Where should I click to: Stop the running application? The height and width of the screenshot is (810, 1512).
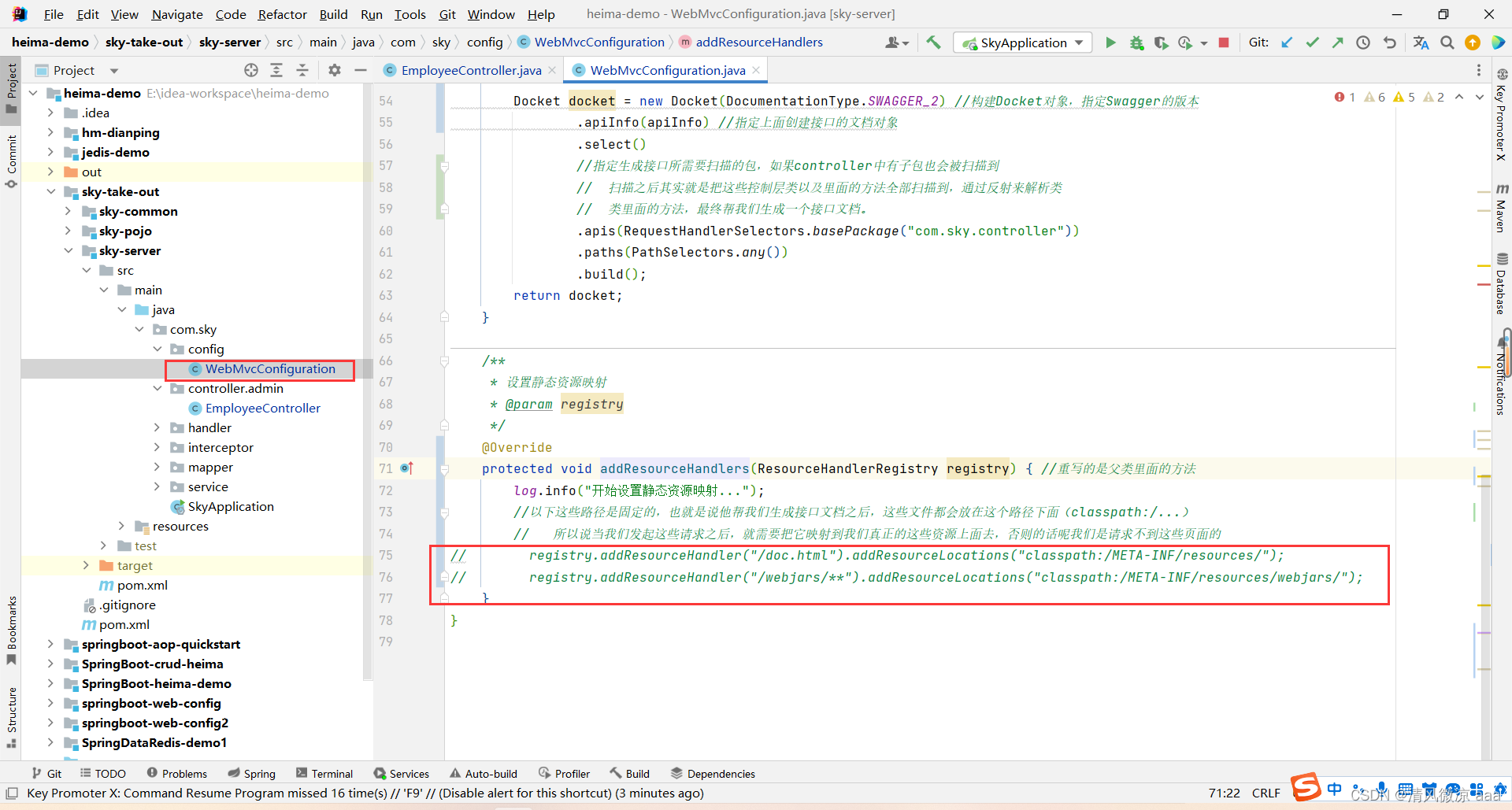1224,43
